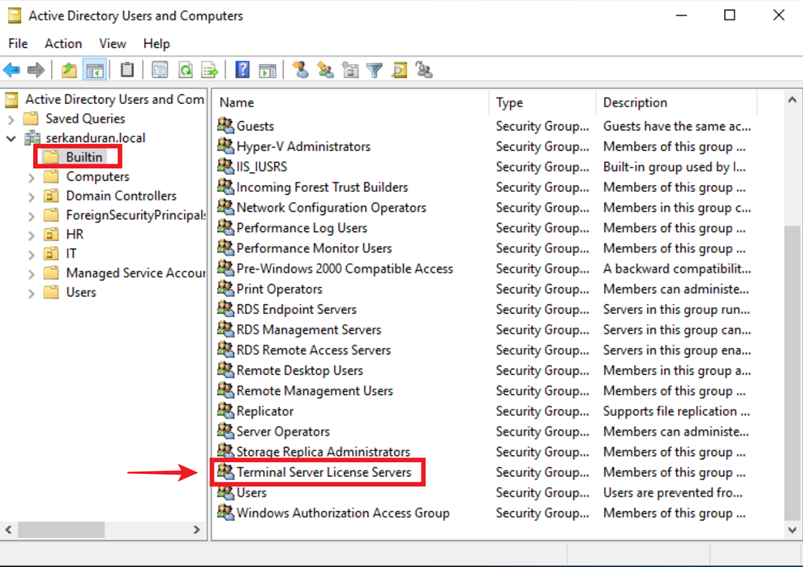Click the Back arrow toolbar icon

point(12,70)
